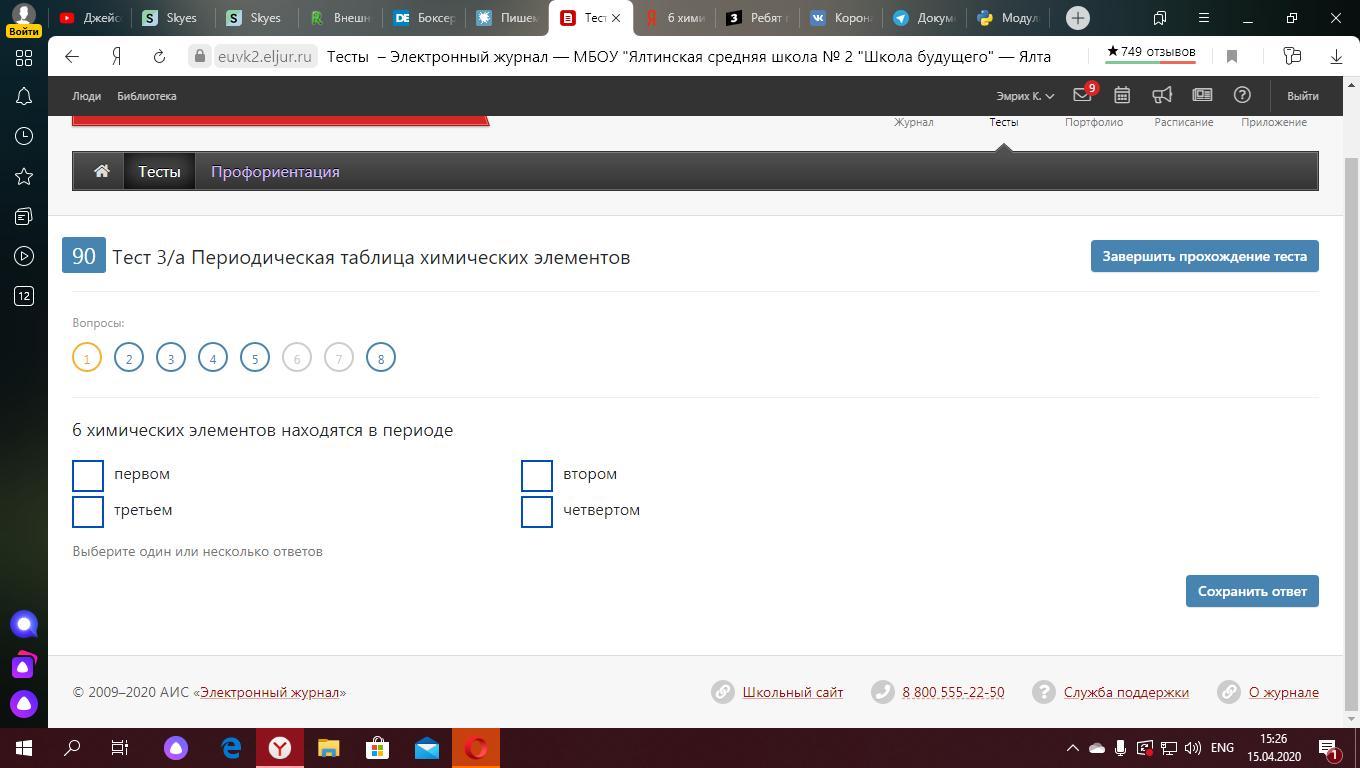Click the home icon in navigation bar
The image size is (1360, 768).
101,171
